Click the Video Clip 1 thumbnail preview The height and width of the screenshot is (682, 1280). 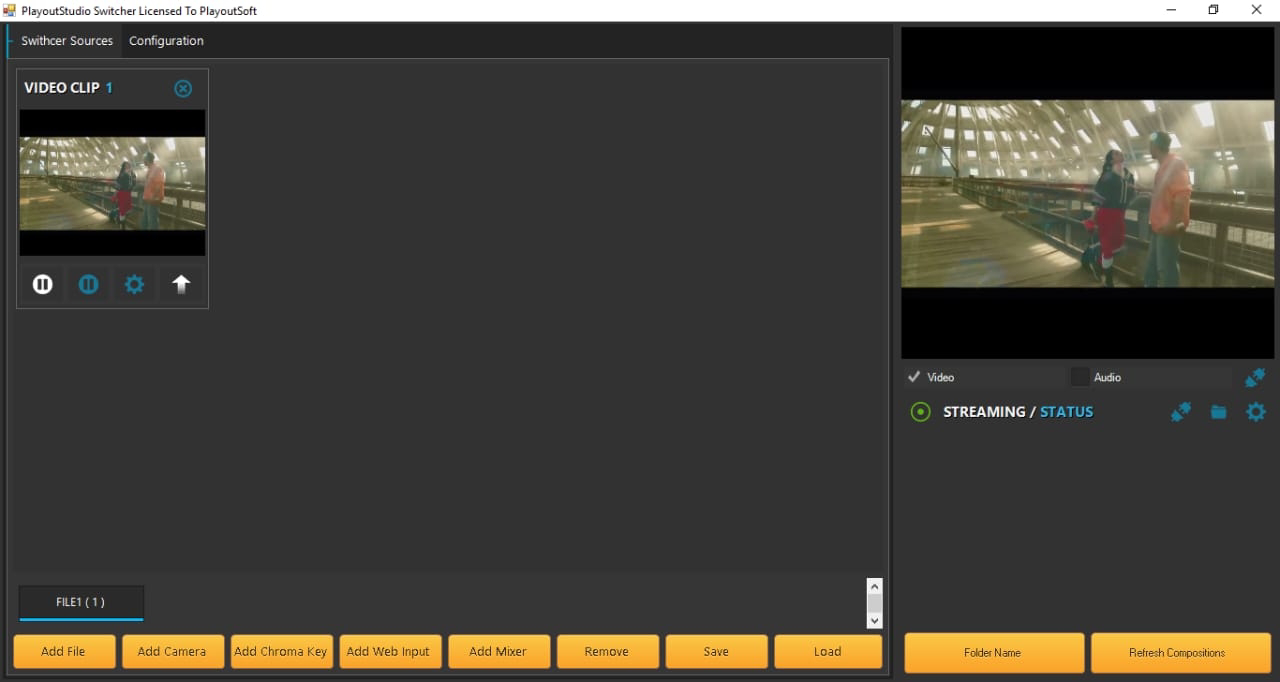coord(112,183)
